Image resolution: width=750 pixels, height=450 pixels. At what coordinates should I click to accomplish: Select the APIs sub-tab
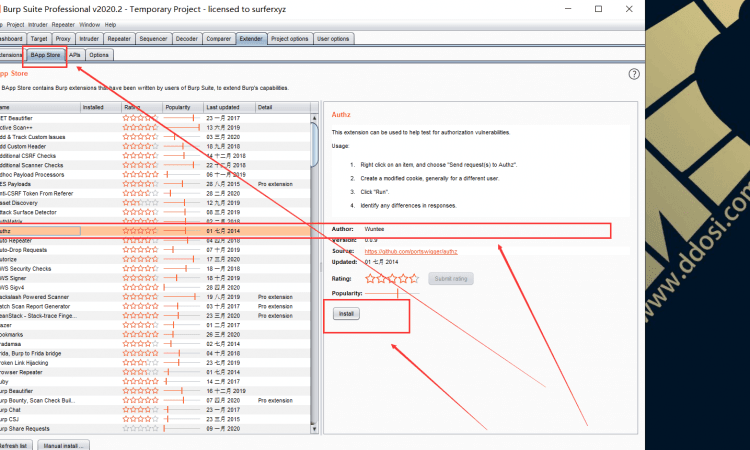pos(75,55)
